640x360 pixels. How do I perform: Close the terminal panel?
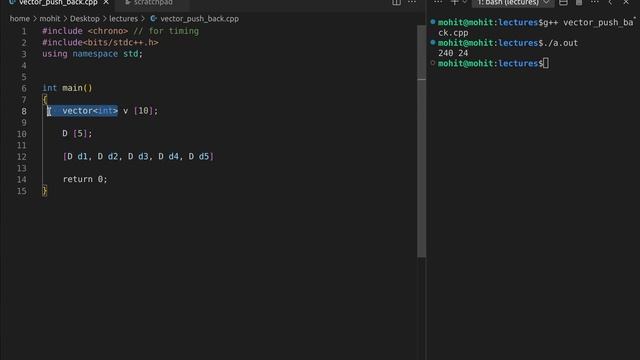coord(626,2)
